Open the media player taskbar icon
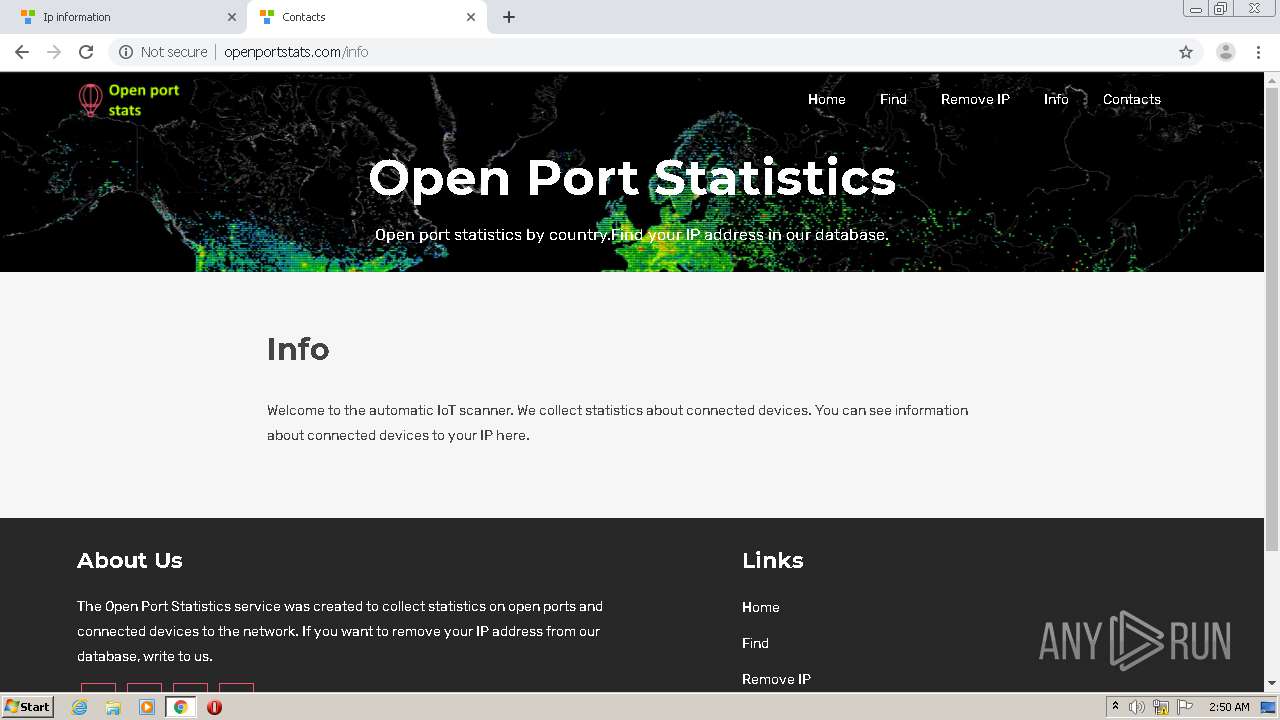This screenshot has width=1280, height=720. point(147,707)
